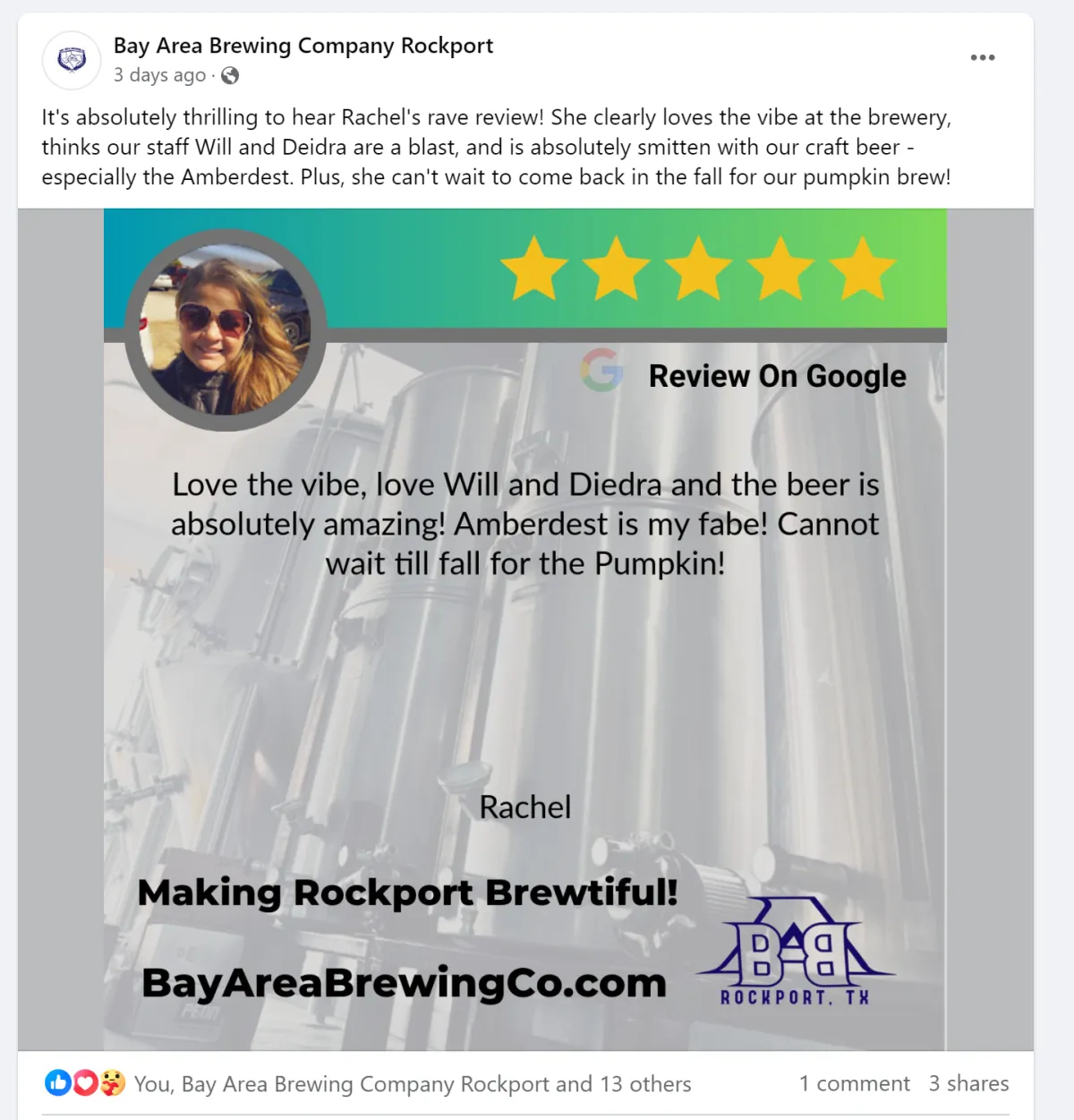Click the Bay Area Brewing profile avatar
This screenshot has width=1074, height=1120.
72,60
